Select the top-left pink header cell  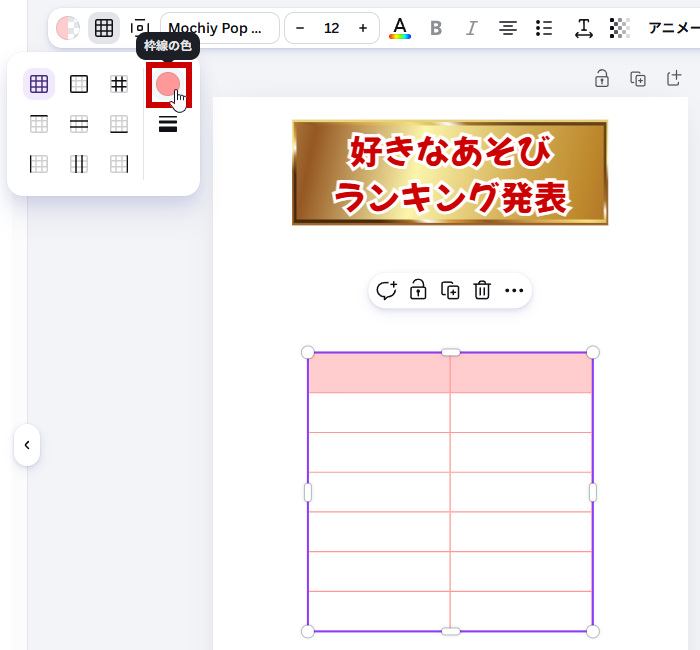coord(379,373)
